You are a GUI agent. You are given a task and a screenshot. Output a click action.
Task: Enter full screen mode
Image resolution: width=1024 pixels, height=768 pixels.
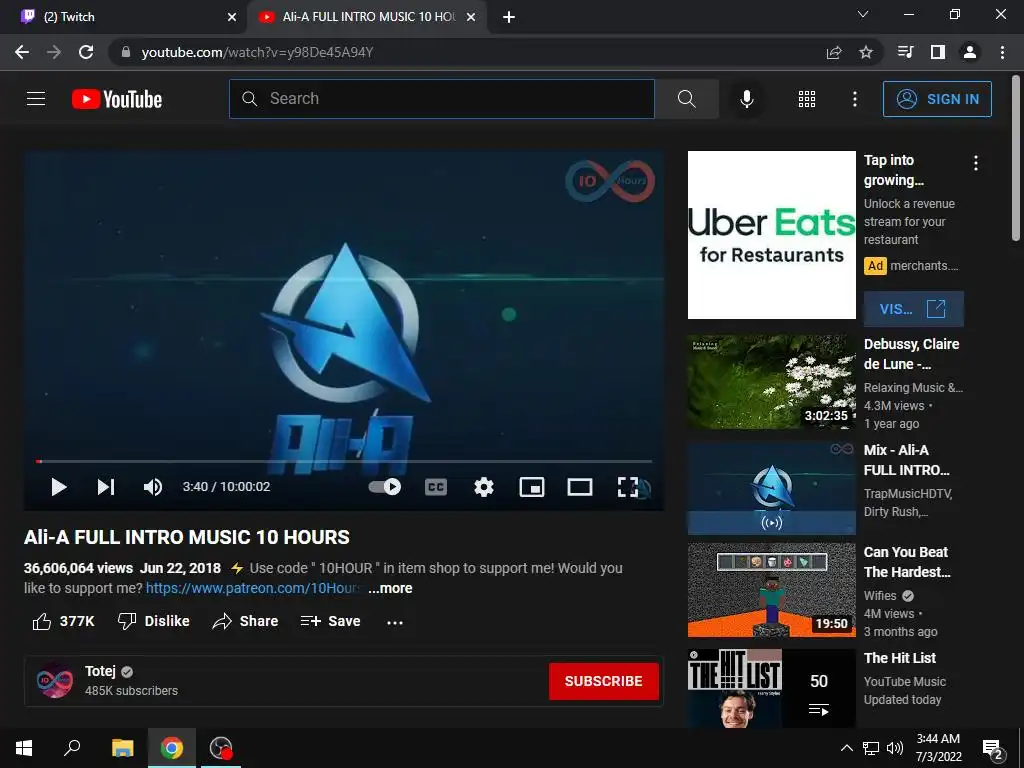[x=628, y=487]
